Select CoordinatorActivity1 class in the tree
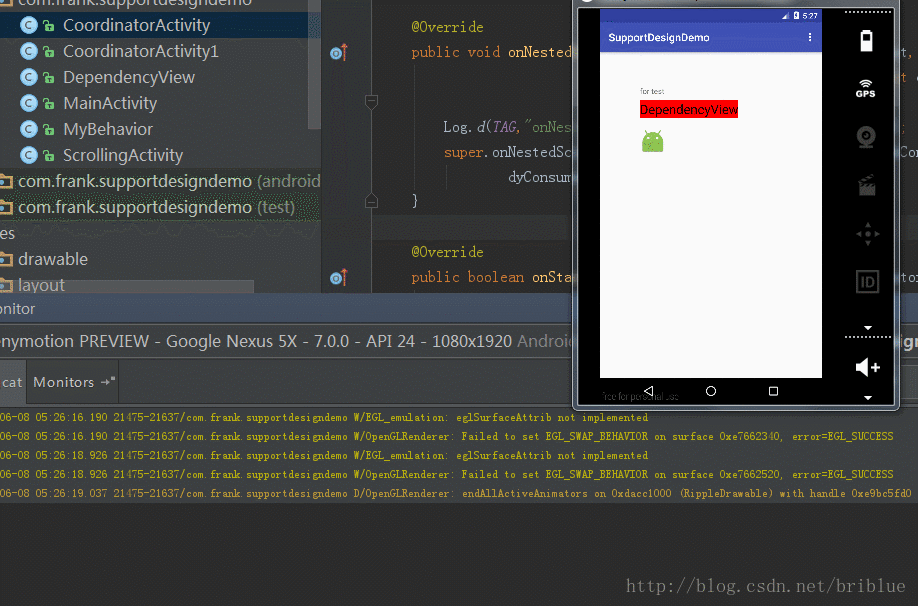 [x=141, y=52]
